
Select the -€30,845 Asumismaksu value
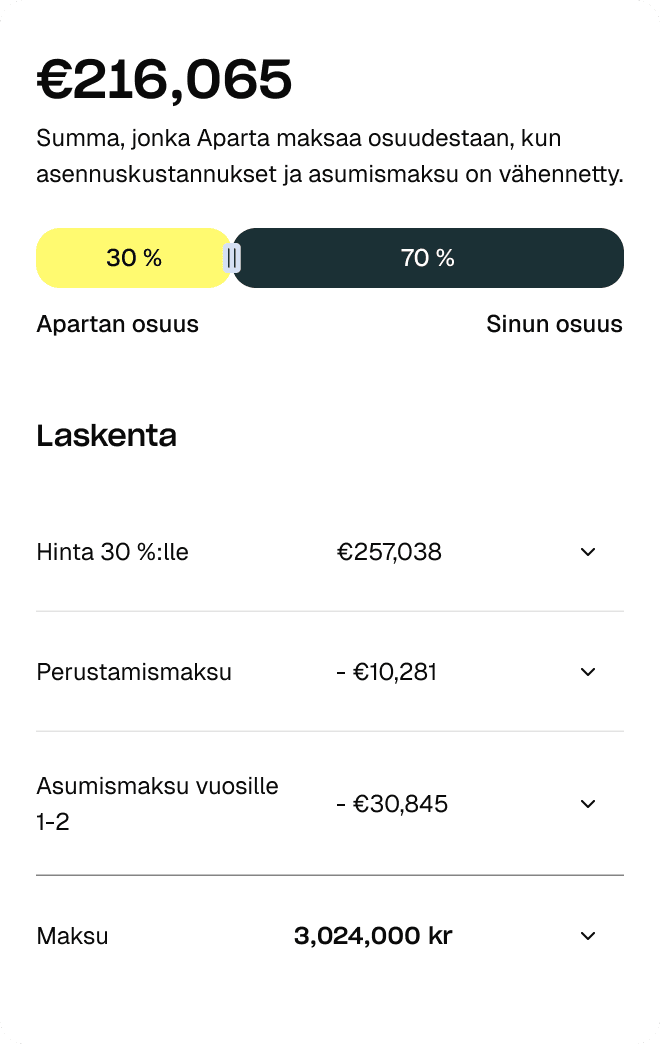point(392,803)
